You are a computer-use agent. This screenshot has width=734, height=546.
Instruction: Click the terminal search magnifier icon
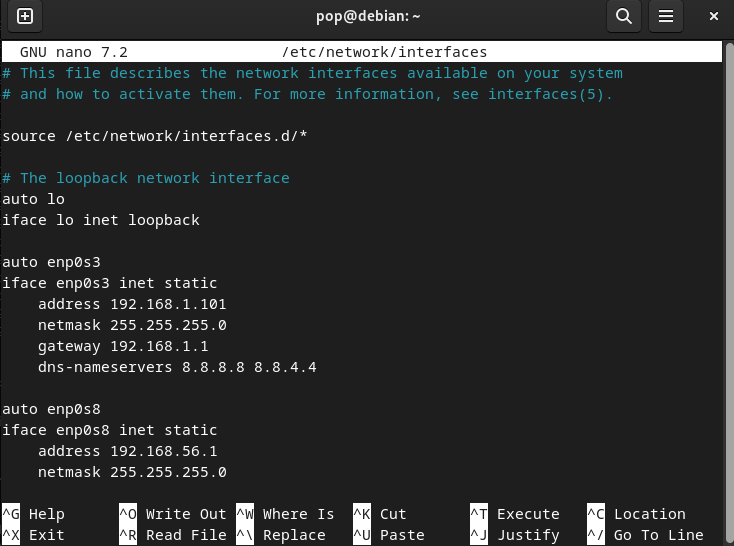tap(623, 16)
